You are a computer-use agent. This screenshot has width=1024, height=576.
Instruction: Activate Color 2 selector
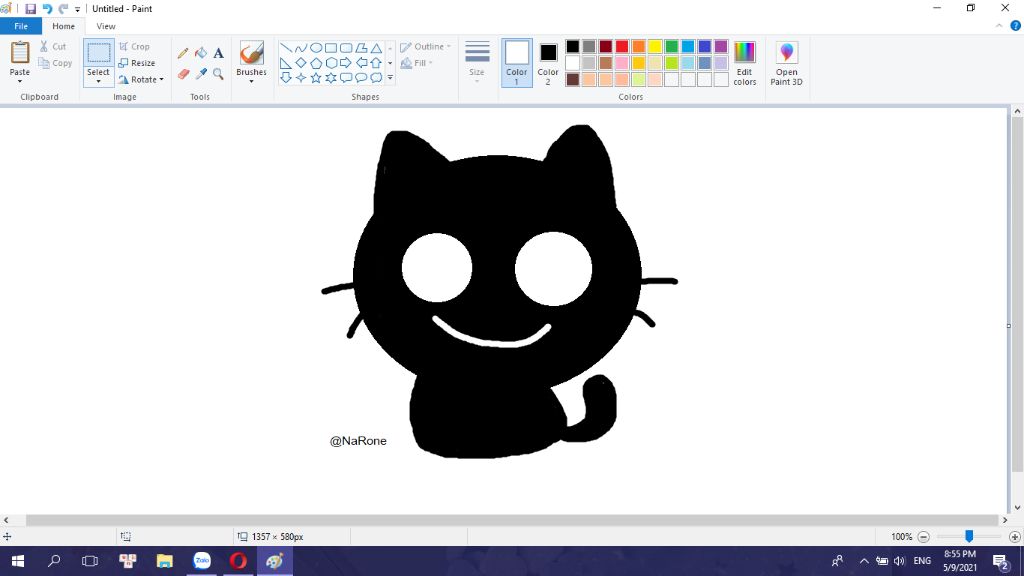pos(548,63)
